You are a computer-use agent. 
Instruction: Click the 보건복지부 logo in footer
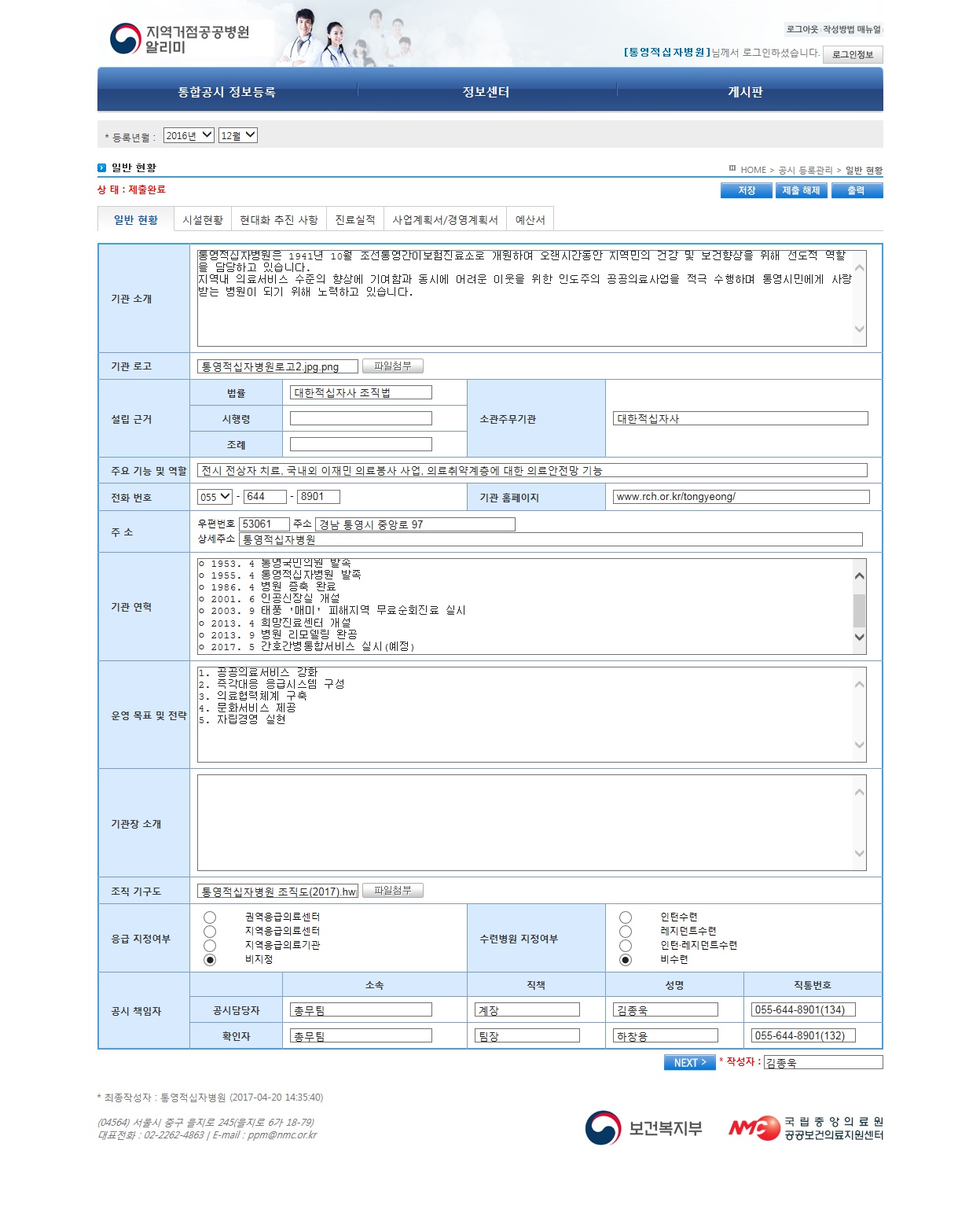click(644, 1128)
